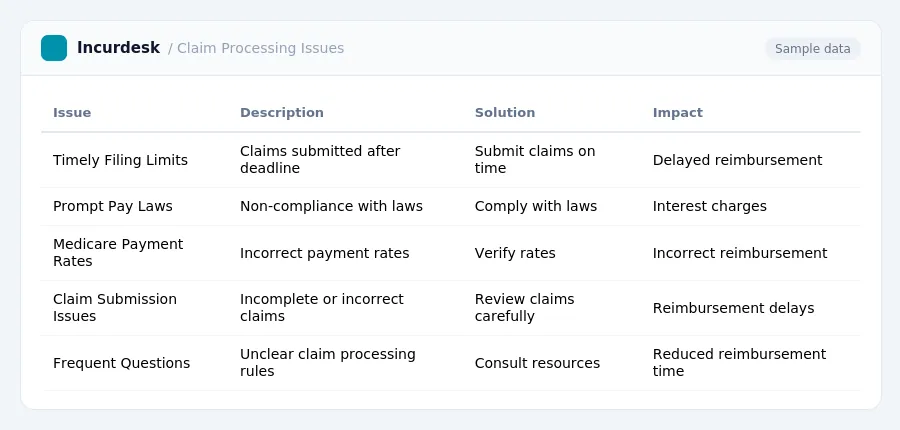Select the Frequent Questions cell
Viewport: 900px width, 430px height.
coord(122,363)
